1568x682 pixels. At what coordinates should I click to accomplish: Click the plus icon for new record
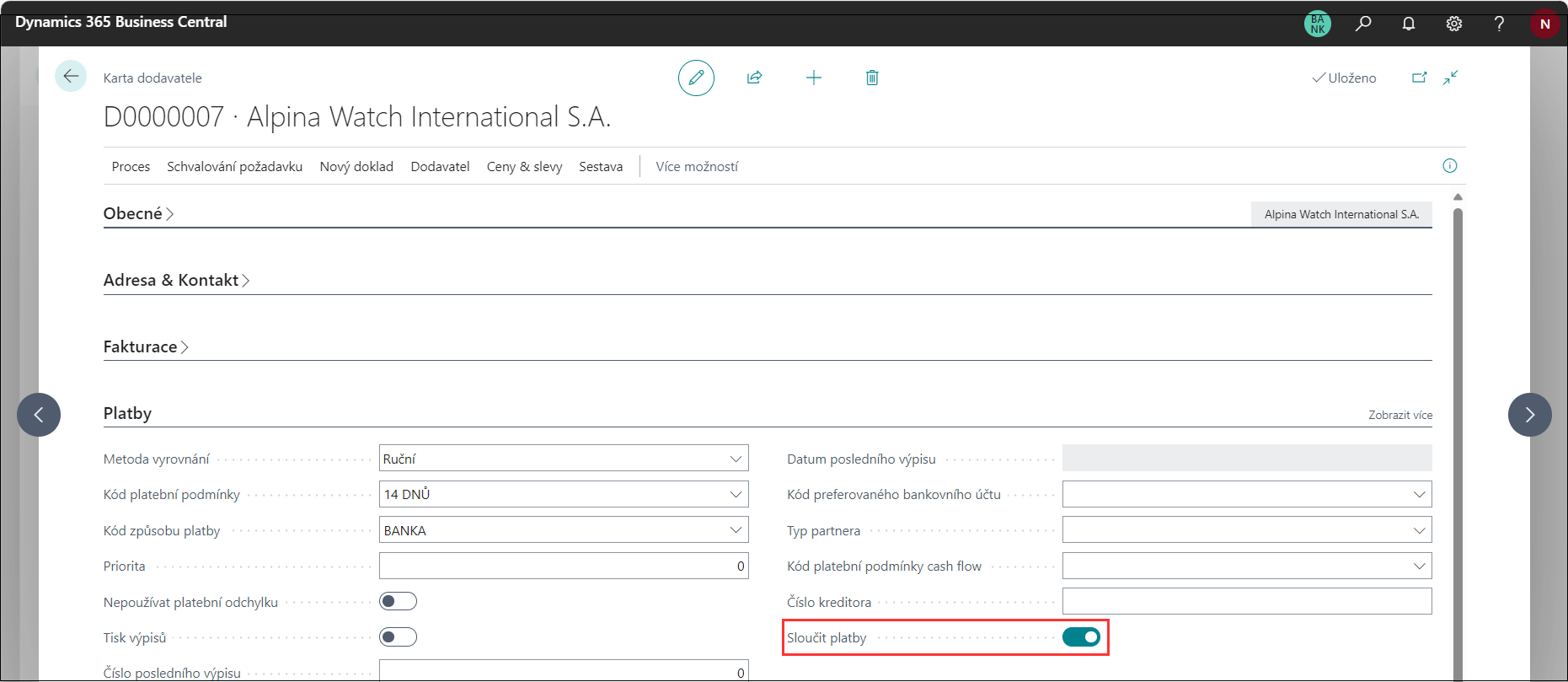tap(813, 78)
